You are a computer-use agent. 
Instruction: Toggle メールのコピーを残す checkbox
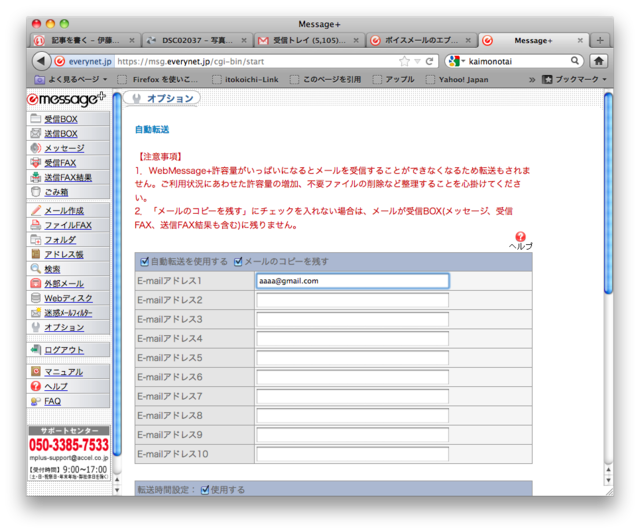[238, 262]
